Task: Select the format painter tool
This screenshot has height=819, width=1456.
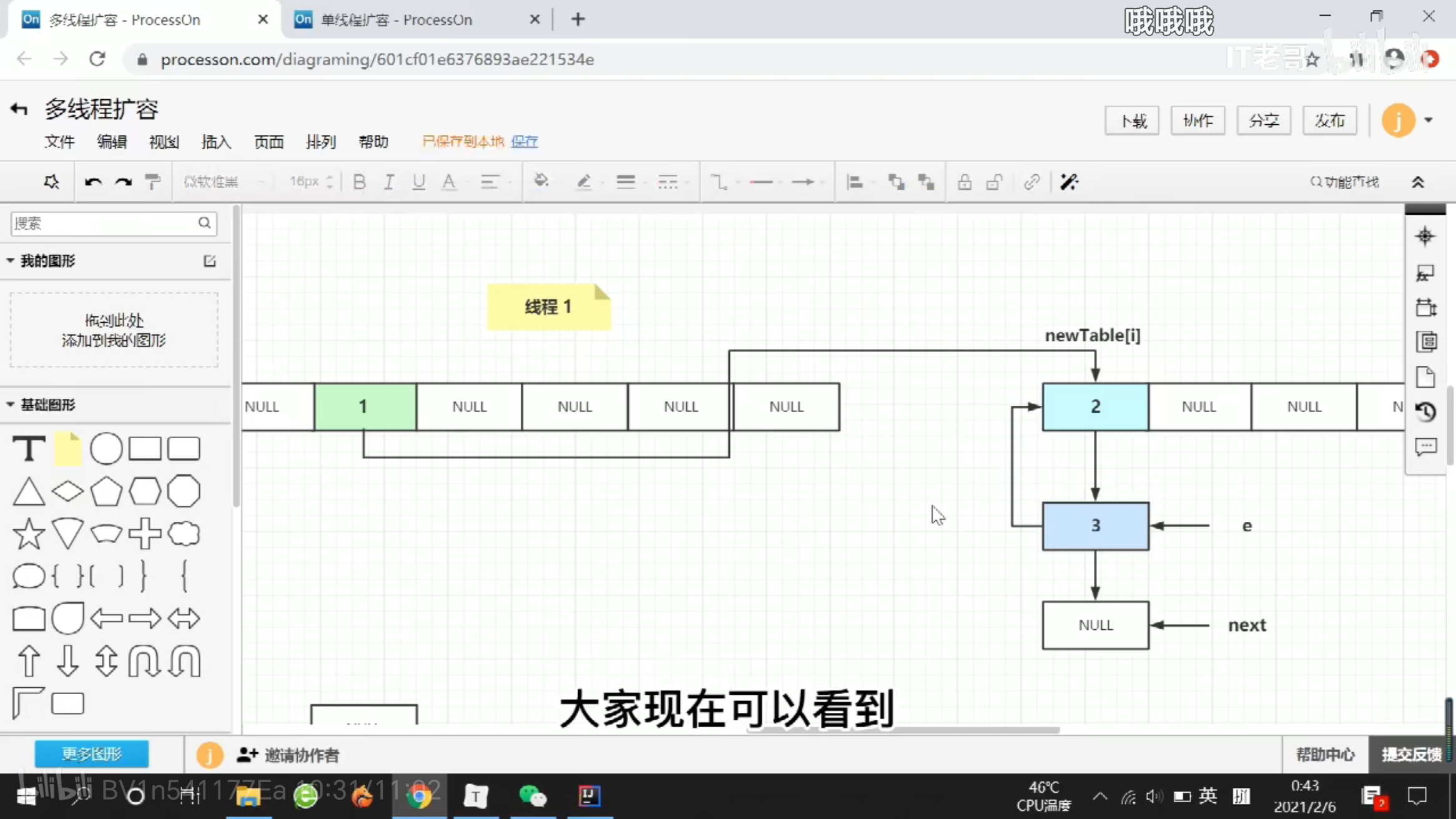Action: [152, 182]
